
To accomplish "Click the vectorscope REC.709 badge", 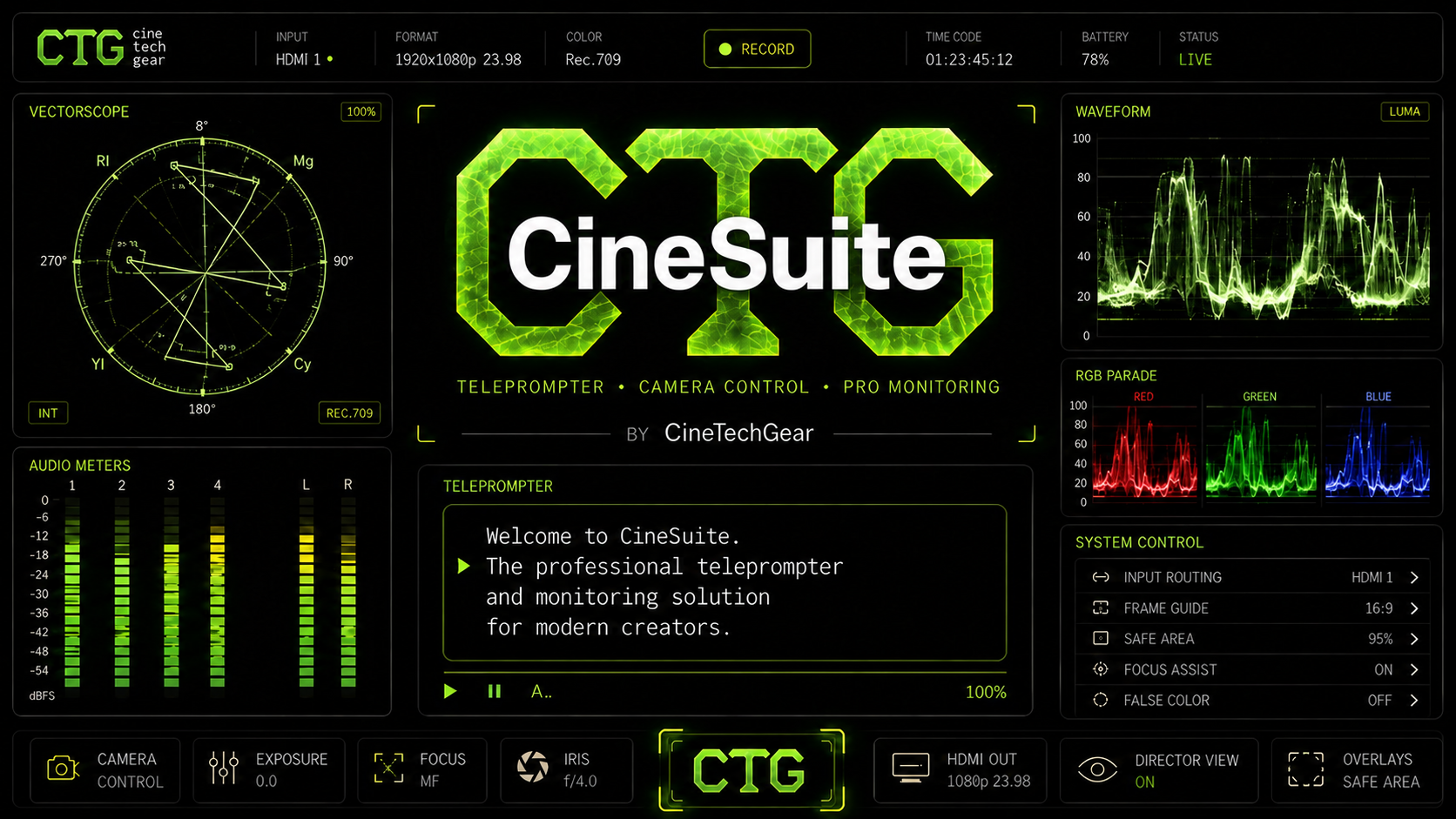I will coord(349,413).
